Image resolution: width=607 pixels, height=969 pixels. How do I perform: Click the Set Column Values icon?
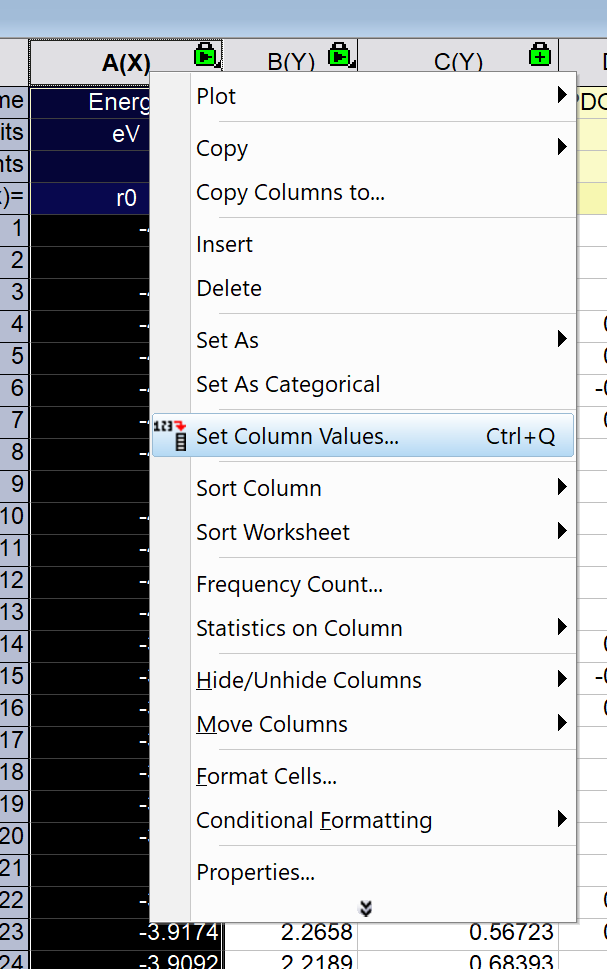click(174, 436)
